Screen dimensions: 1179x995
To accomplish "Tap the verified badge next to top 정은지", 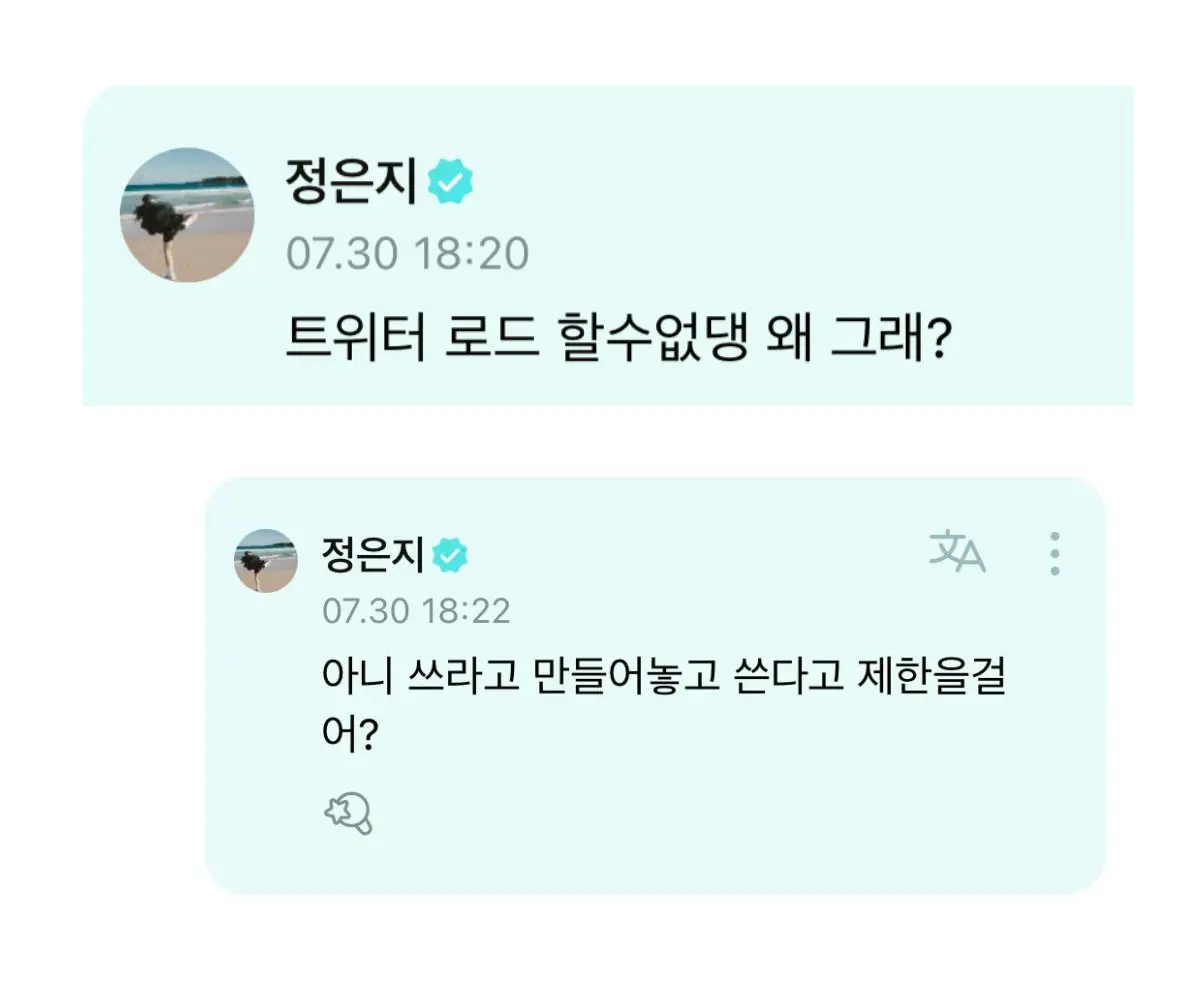I will point(450,181).
